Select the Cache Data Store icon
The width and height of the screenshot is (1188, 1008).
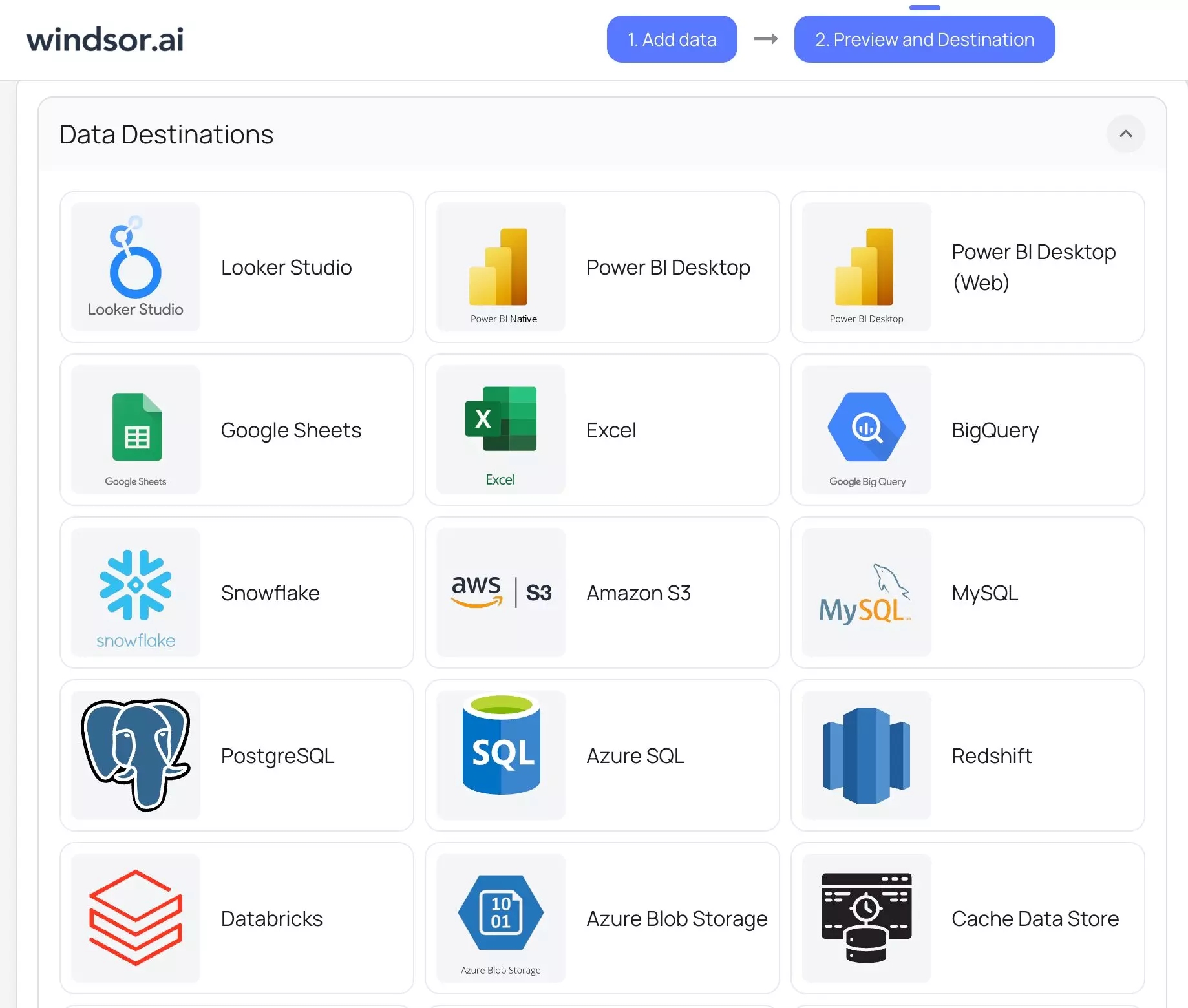coord(866,918)
